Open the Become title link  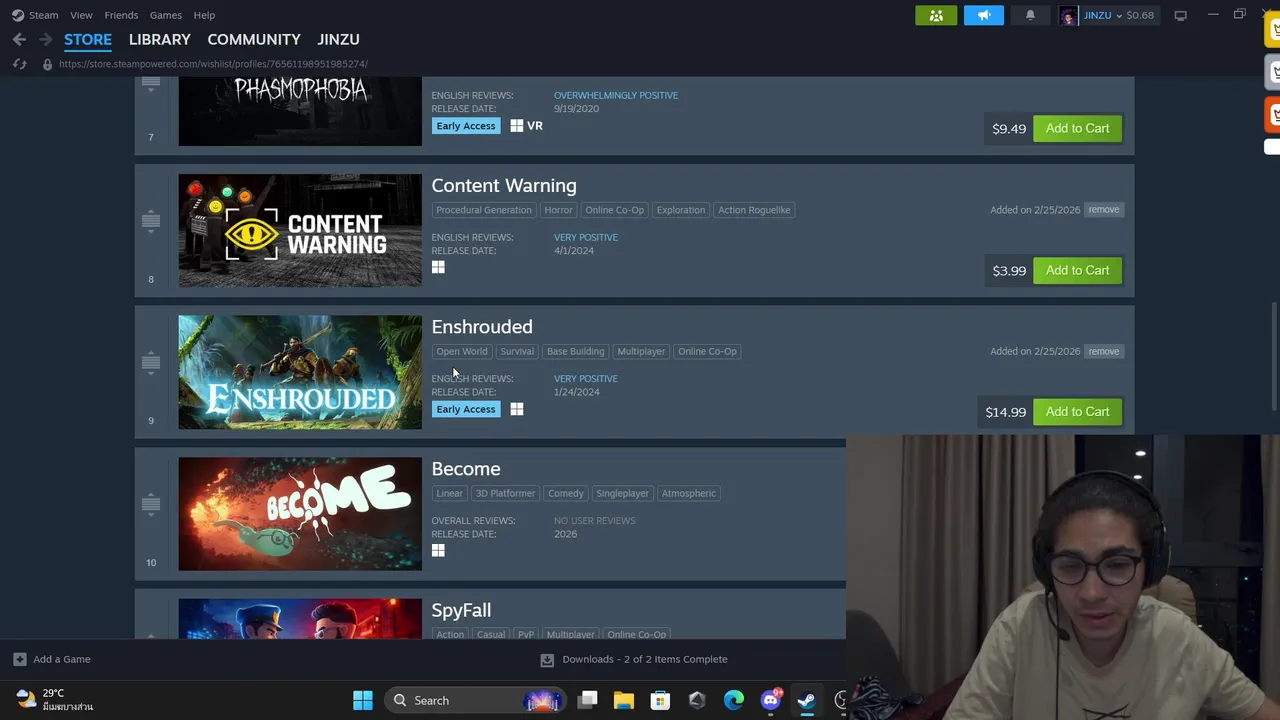tap(466, 469)
